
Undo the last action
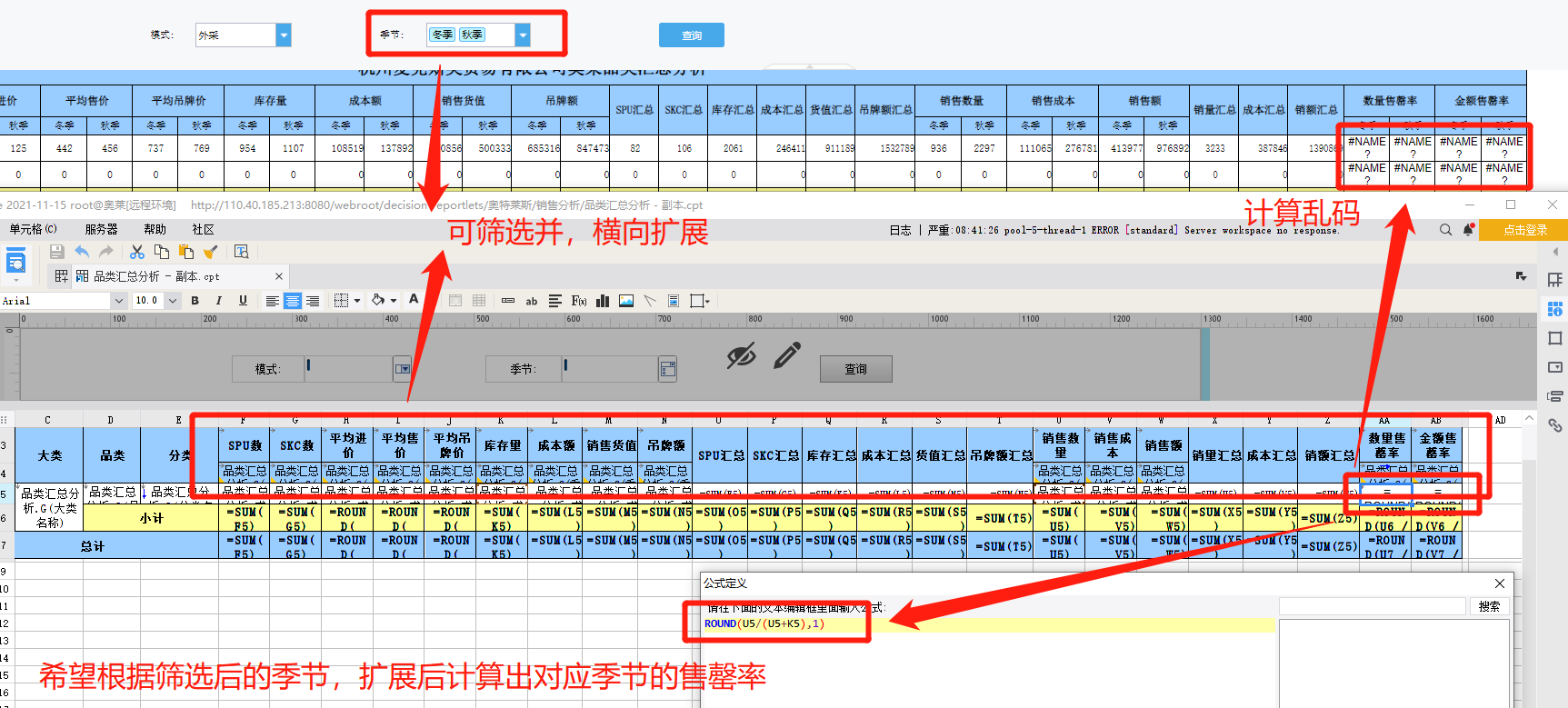coord(82,252)
